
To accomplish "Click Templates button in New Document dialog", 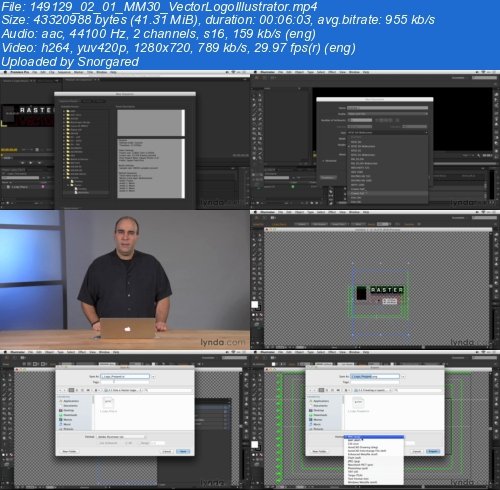I will pyautogui.click(x=328, y=177).
